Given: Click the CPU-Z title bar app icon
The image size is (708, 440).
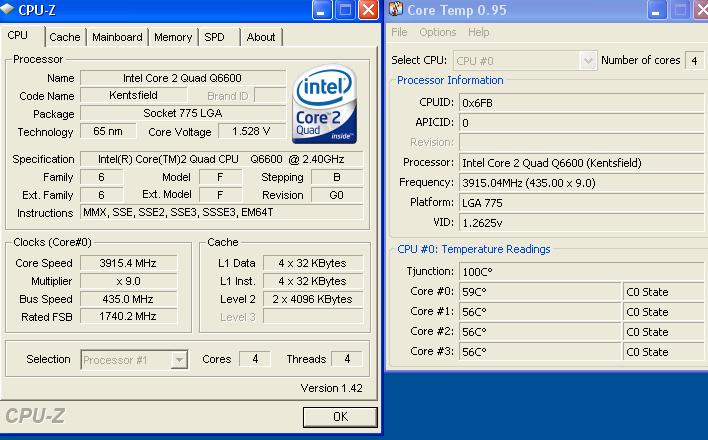Looking at the screenshot, I should click(x=7, y=9).
